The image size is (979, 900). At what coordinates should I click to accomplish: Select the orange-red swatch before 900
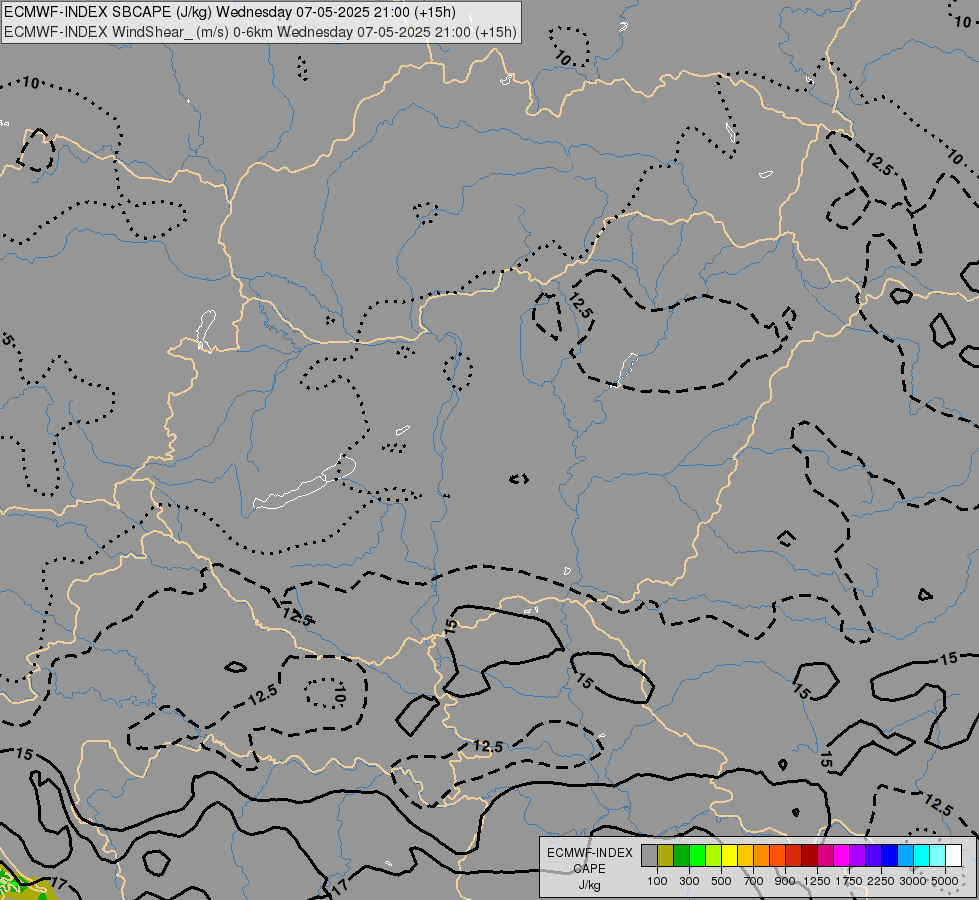pyautogui.click(x=777, y=855)
